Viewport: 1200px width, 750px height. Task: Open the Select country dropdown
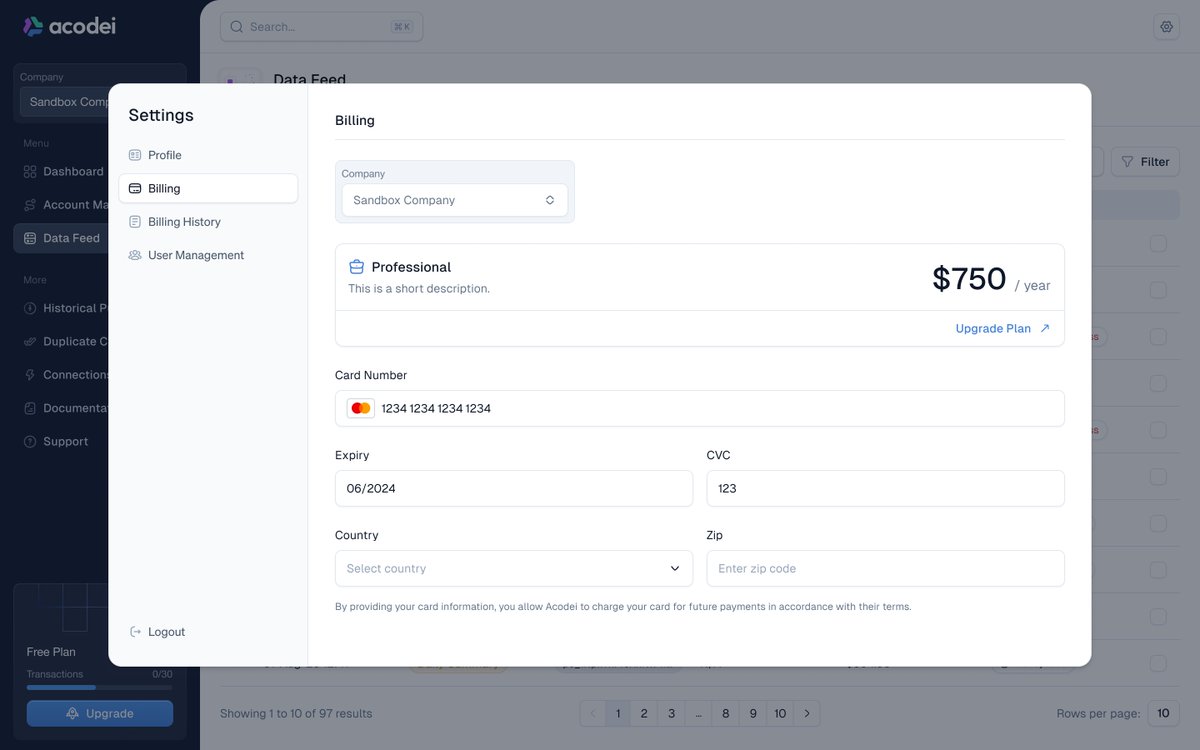514,568
